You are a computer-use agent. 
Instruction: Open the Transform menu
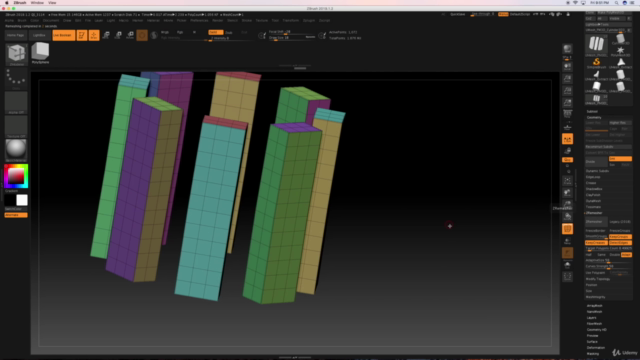[291, 20]
